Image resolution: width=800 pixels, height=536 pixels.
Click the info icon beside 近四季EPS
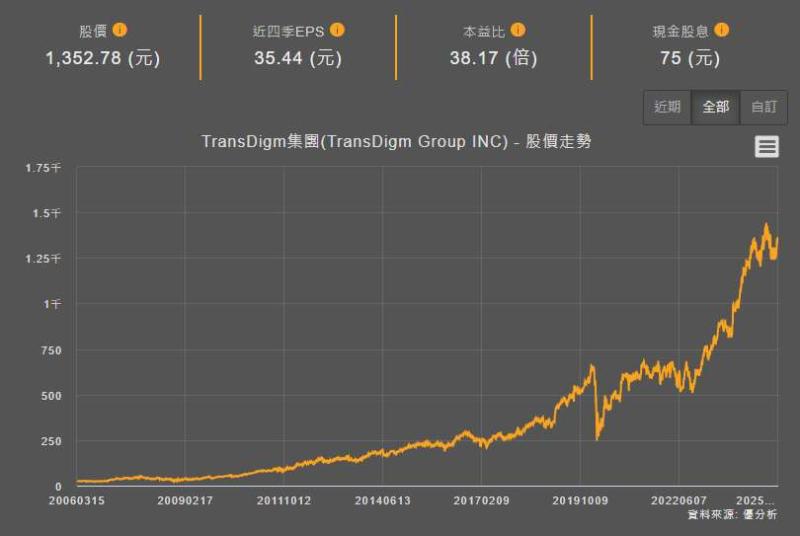(337, 30)
